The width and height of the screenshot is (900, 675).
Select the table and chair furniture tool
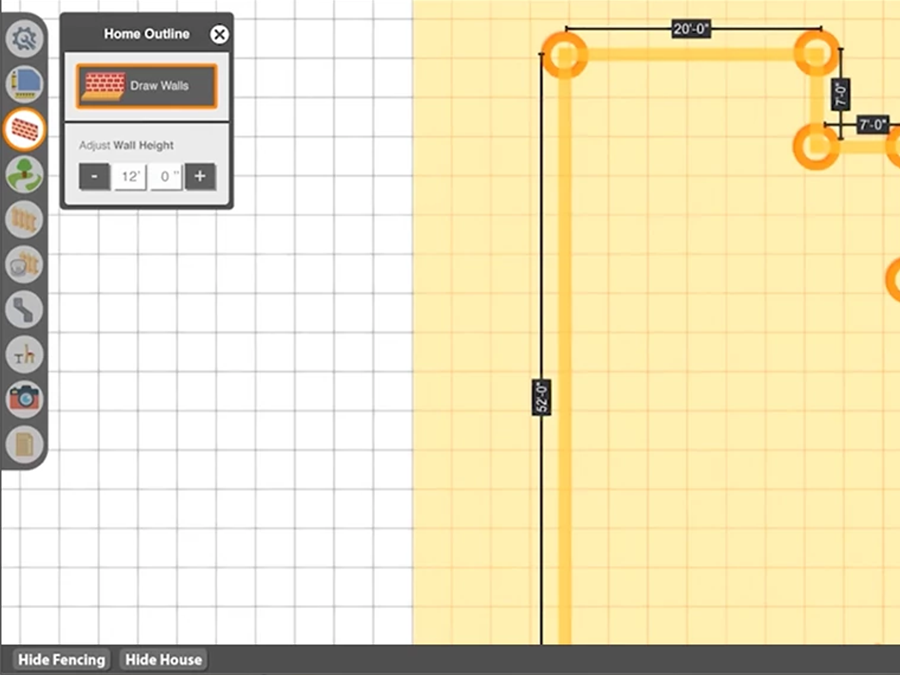[x=24, y=353]
